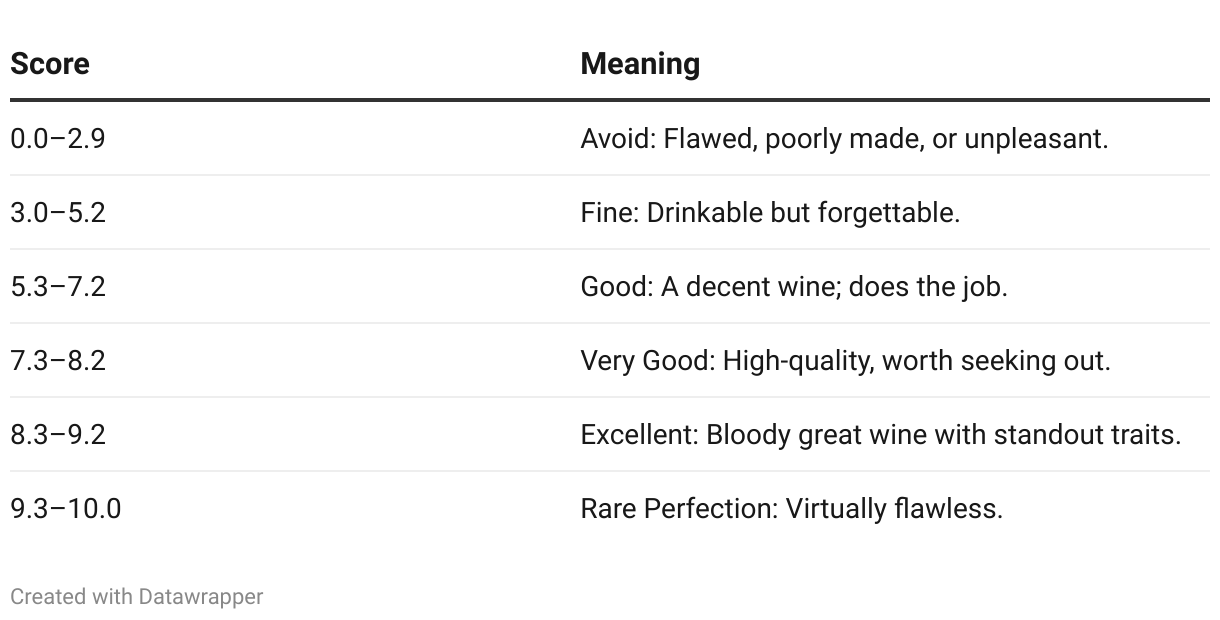Open the 'Created with Datawrapper' footer link

point(137,597)
